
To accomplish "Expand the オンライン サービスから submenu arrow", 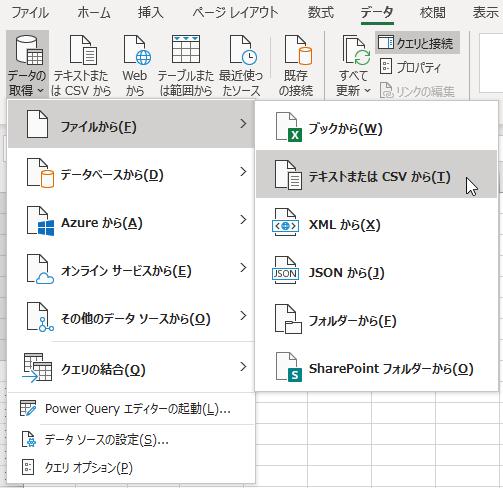I will click(244, 268).
